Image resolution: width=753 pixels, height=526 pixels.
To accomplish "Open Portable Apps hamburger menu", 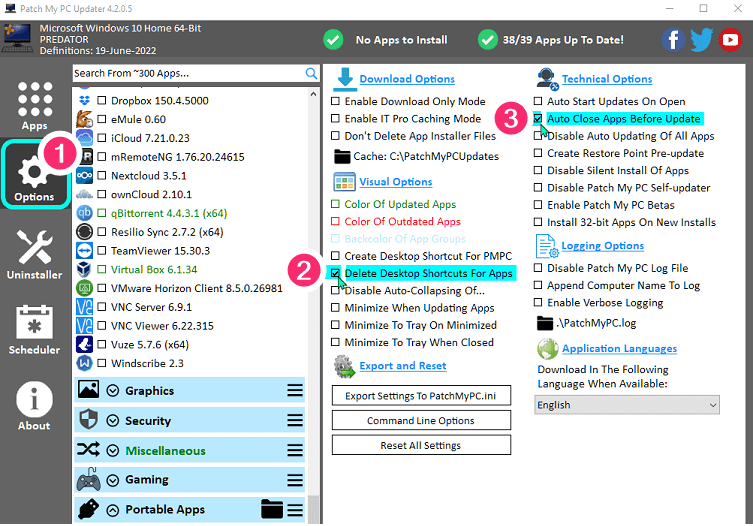I will point(295,510).
